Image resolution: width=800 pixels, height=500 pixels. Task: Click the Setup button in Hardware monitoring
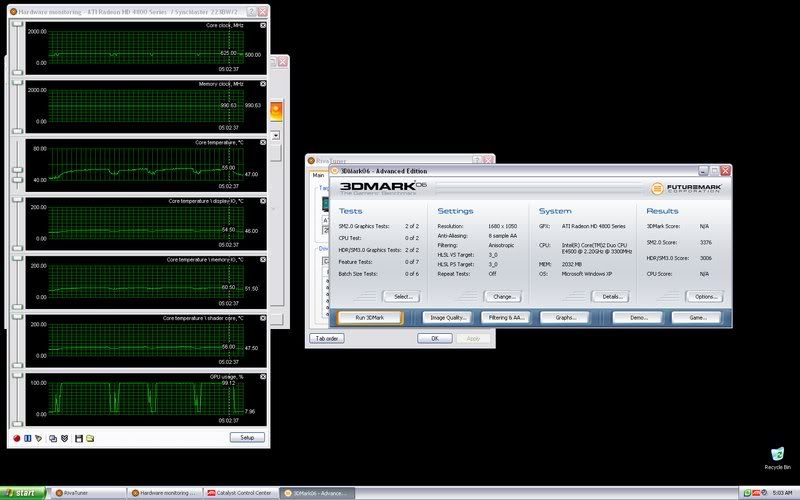point(247,438)
